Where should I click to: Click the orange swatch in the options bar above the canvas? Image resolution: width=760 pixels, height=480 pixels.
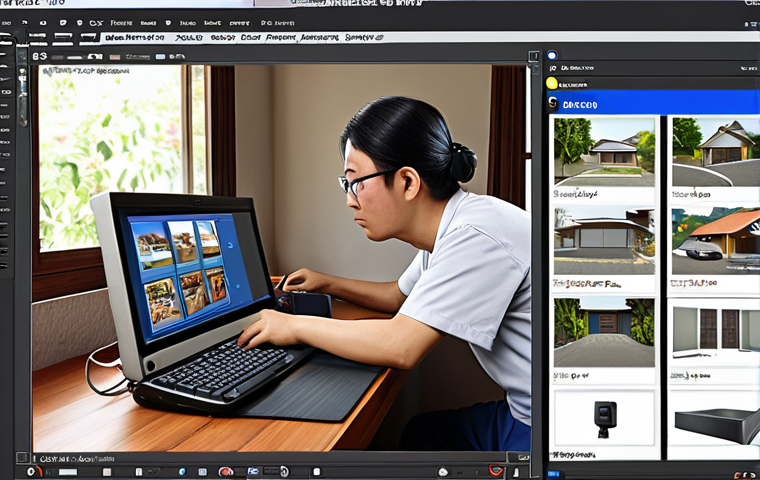[x=115, y=57]
